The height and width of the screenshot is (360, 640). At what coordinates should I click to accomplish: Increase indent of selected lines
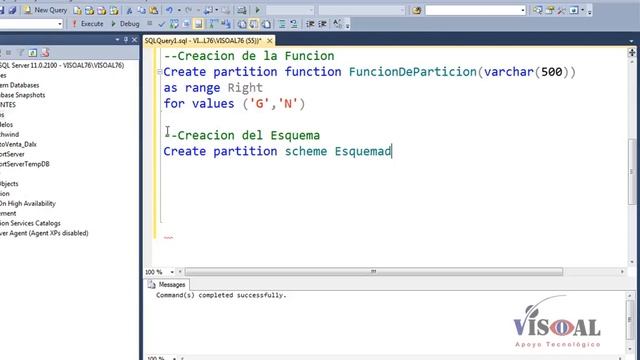point(322,24)
